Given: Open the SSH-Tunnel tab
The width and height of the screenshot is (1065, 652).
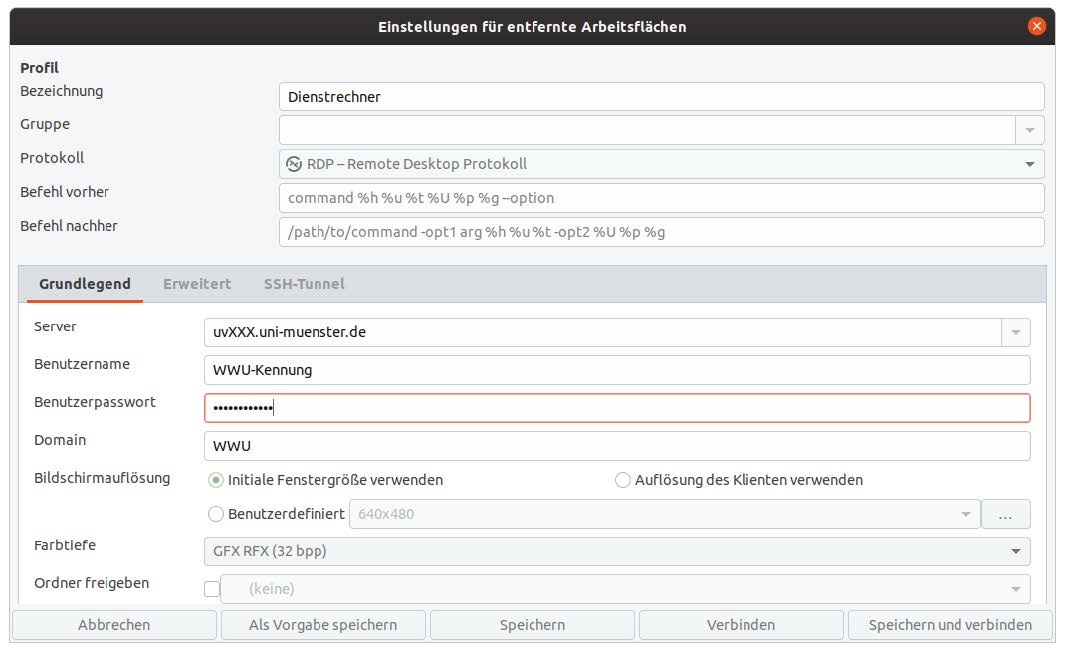Looking at the screenshot, I should (304, 284).
